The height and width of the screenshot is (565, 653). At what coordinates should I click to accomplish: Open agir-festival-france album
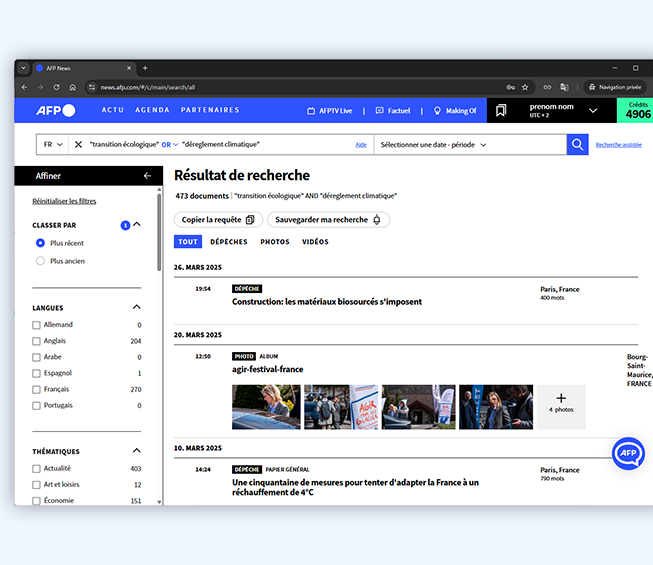click(x=267, y=369)
